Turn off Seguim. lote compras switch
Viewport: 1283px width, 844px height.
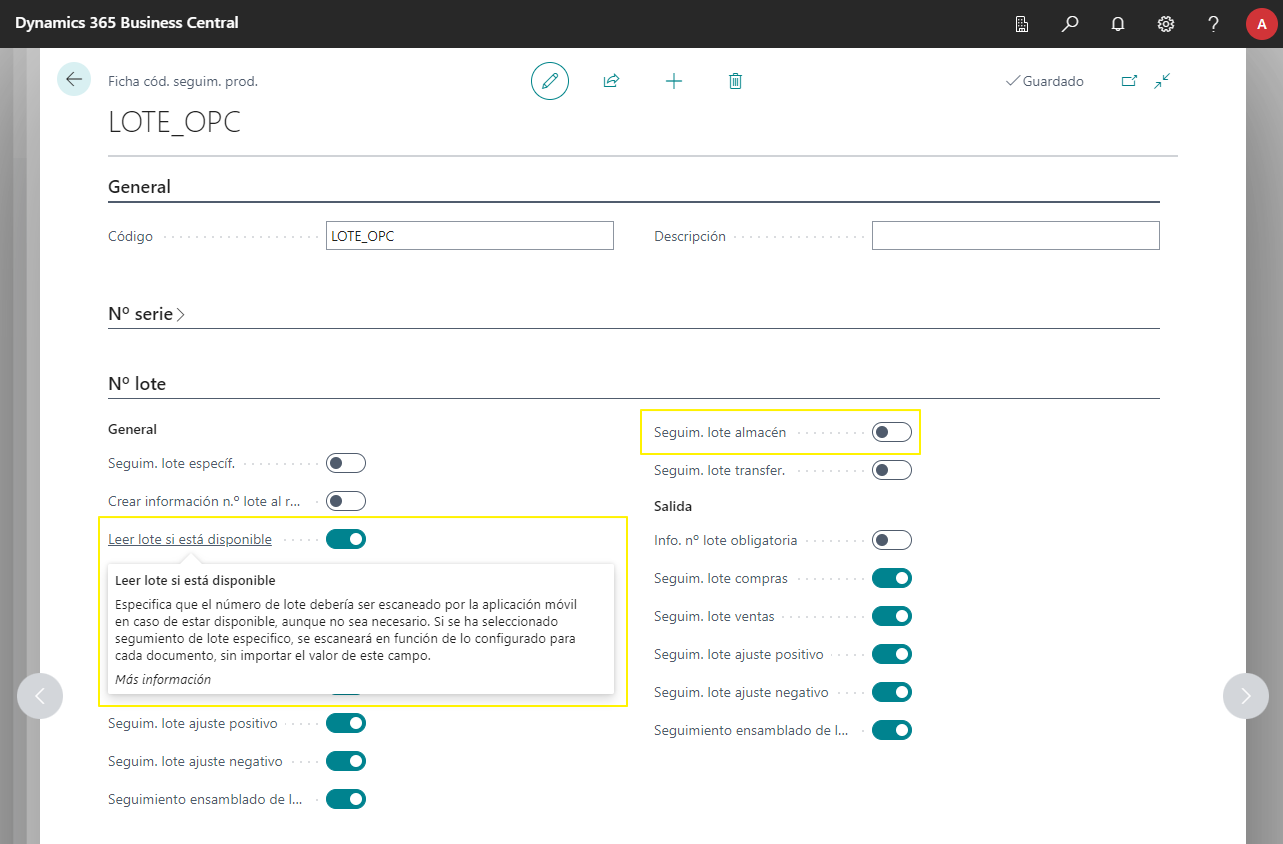pos(892,578)
